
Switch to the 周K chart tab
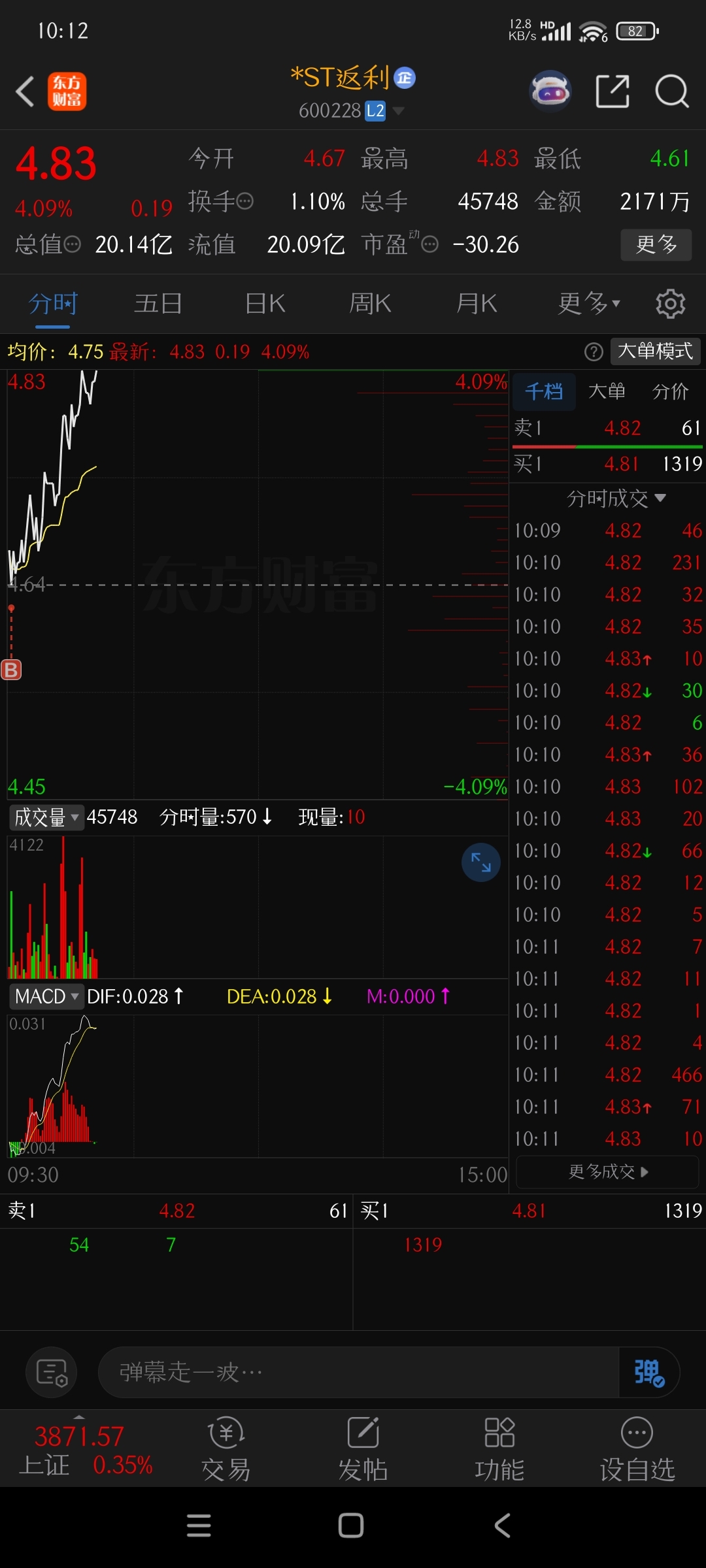click(x=370, y=304)
